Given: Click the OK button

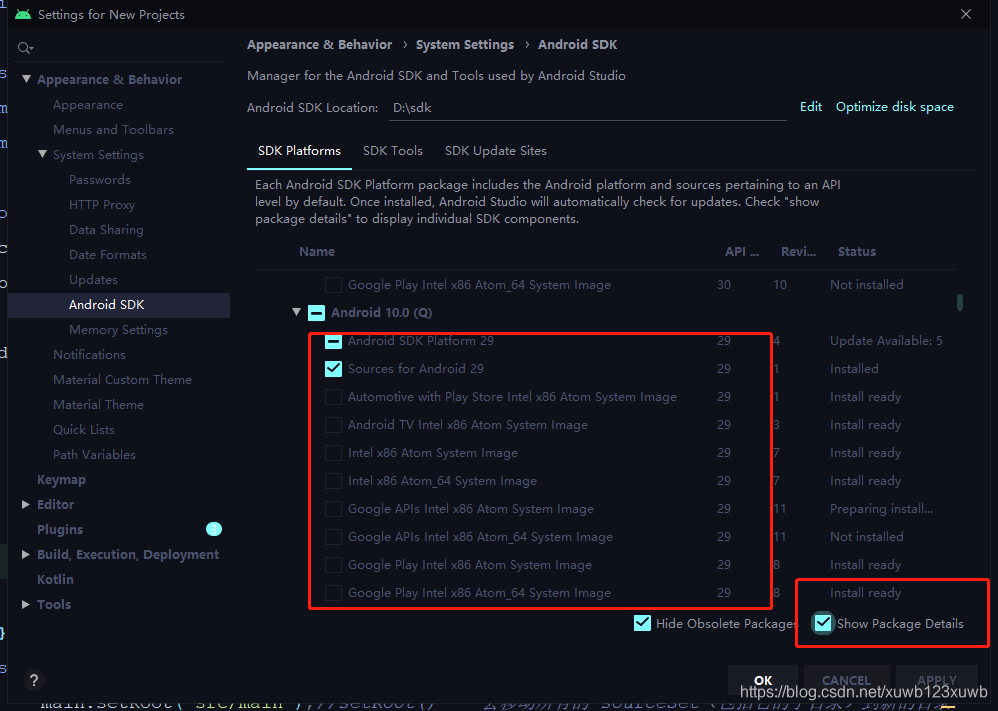Looking at the screenshot, I should click(x=763, y=680).
